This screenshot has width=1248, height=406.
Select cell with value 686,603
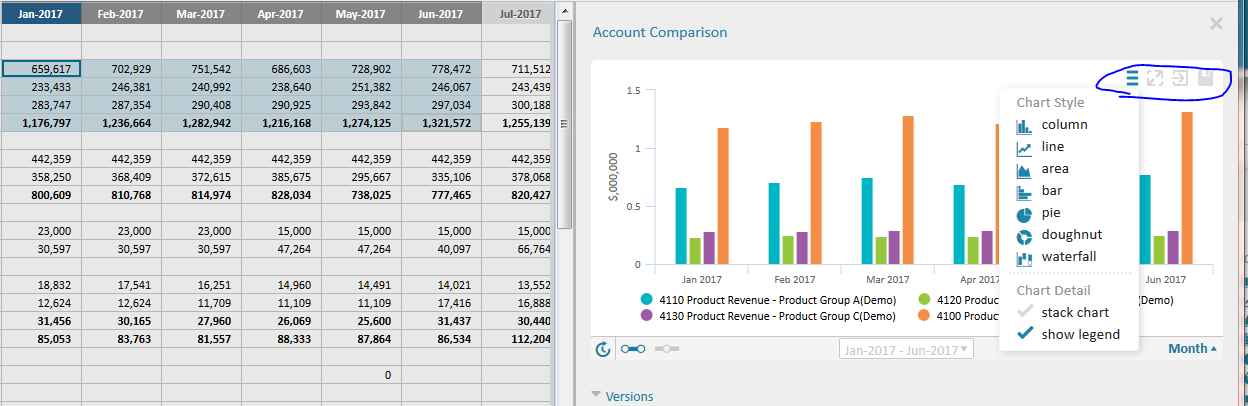[281, 69]
